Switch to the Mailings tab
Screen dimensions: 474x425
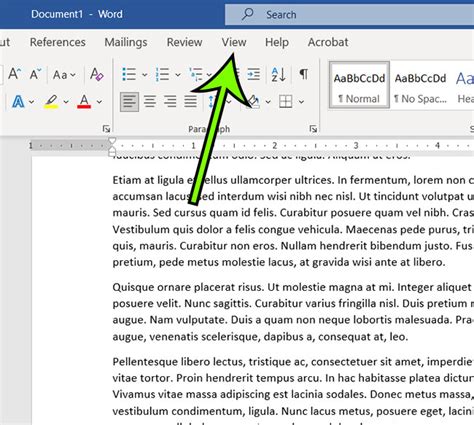tap(126, 42)
